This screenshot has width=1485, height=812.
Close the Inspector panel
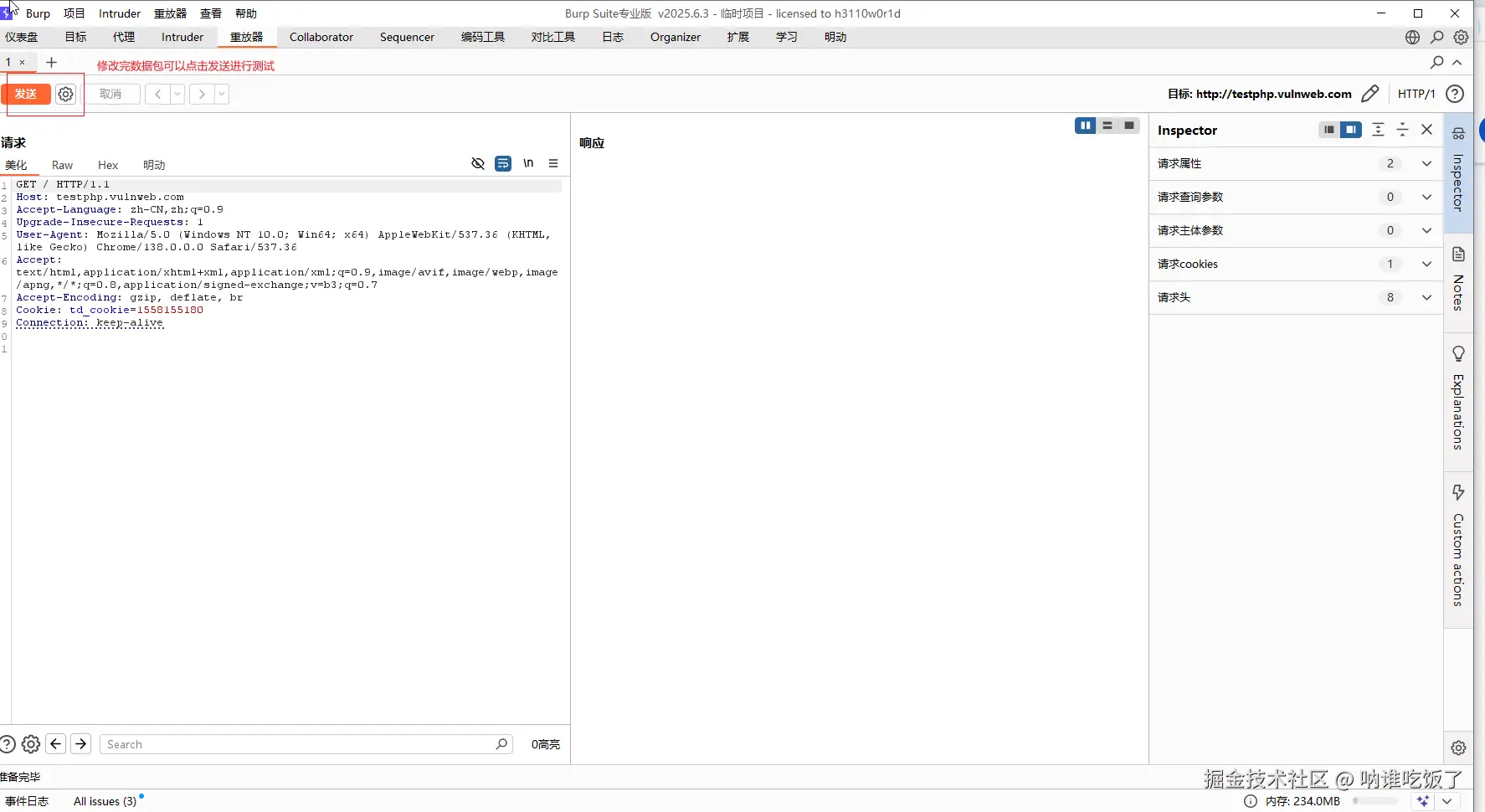click(1427, 130)
